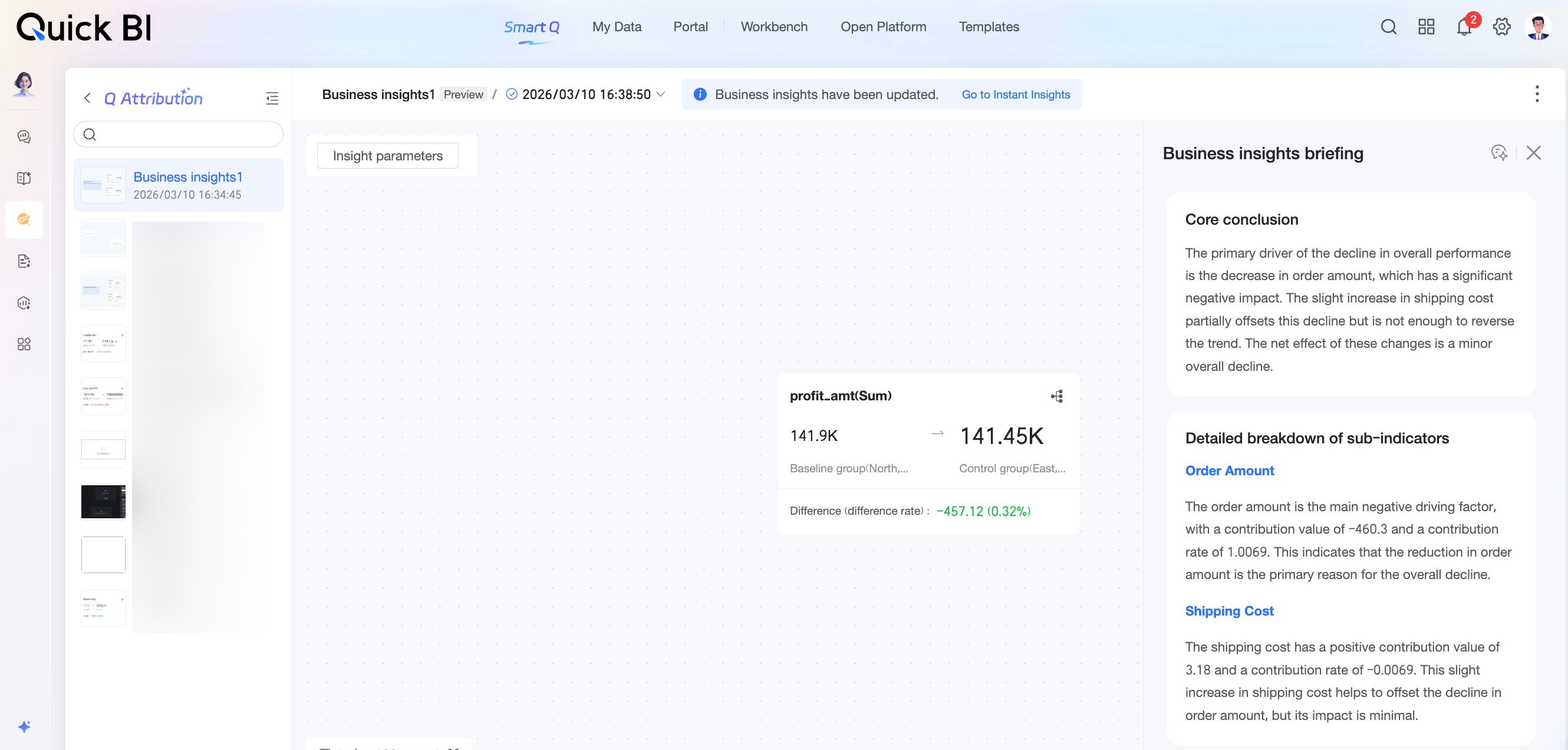Open the hexagon chart sidebar icon
1568x750 pixels.
tap(24, 302)
